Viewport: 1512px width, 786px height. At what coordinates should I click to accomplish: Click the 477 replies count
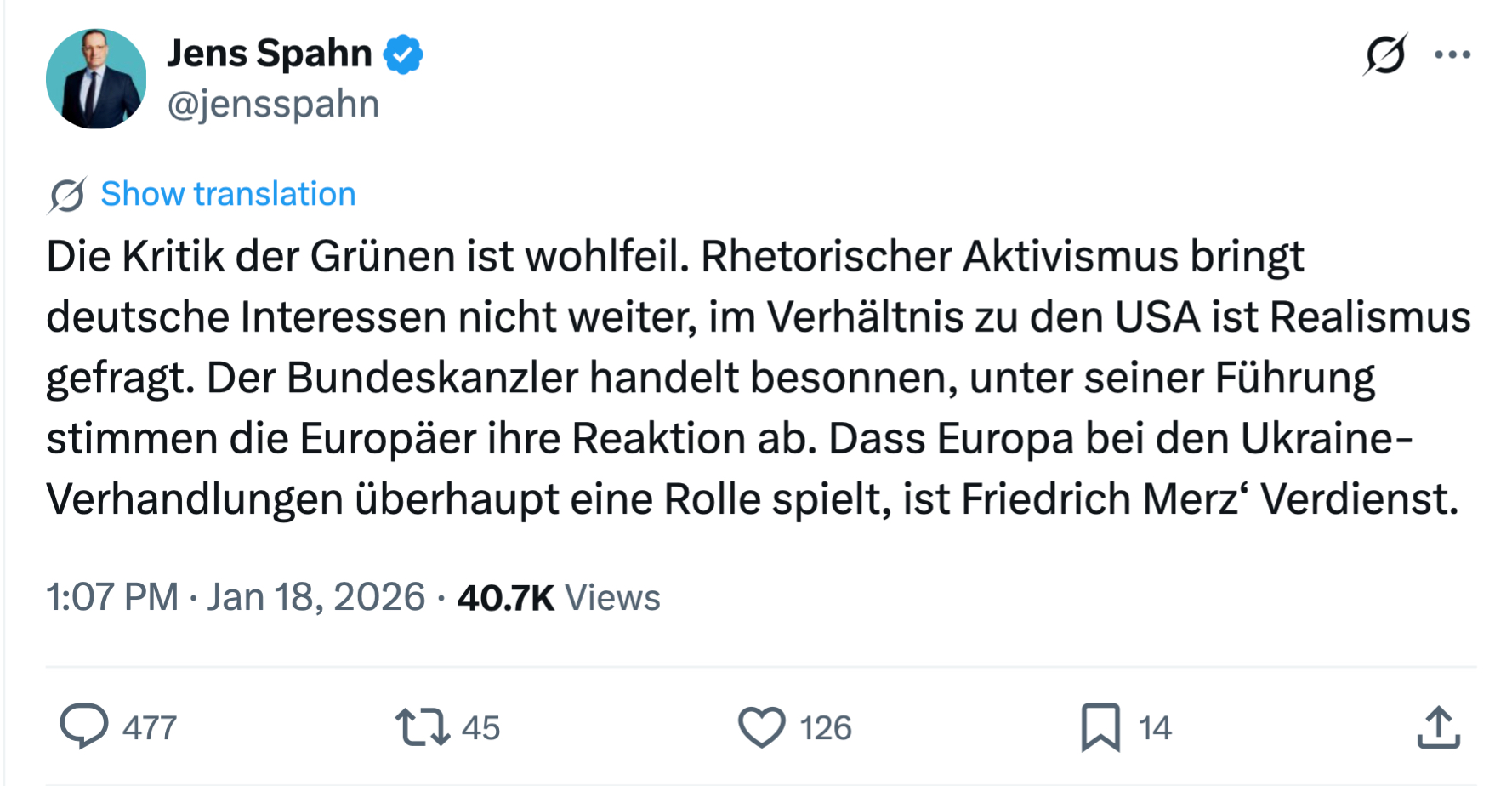click(150, 728)
